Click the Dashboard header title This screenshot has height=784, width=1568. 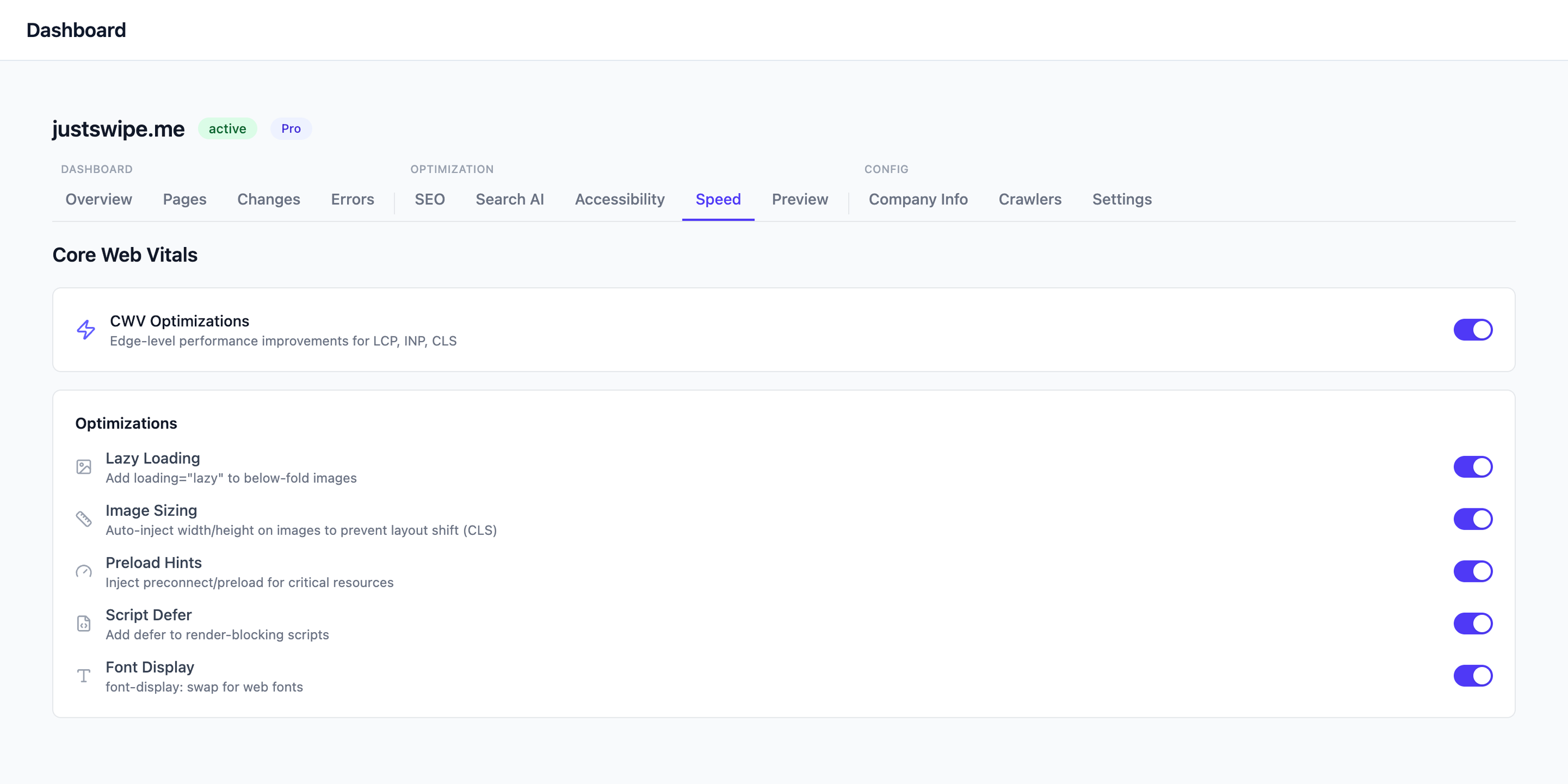76,30
